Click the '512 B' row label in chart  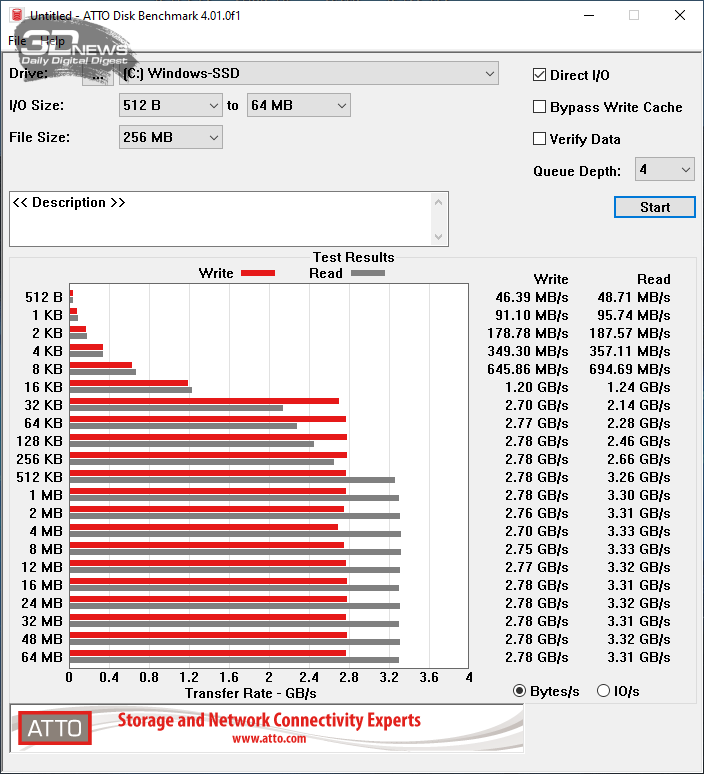(44, 297)
